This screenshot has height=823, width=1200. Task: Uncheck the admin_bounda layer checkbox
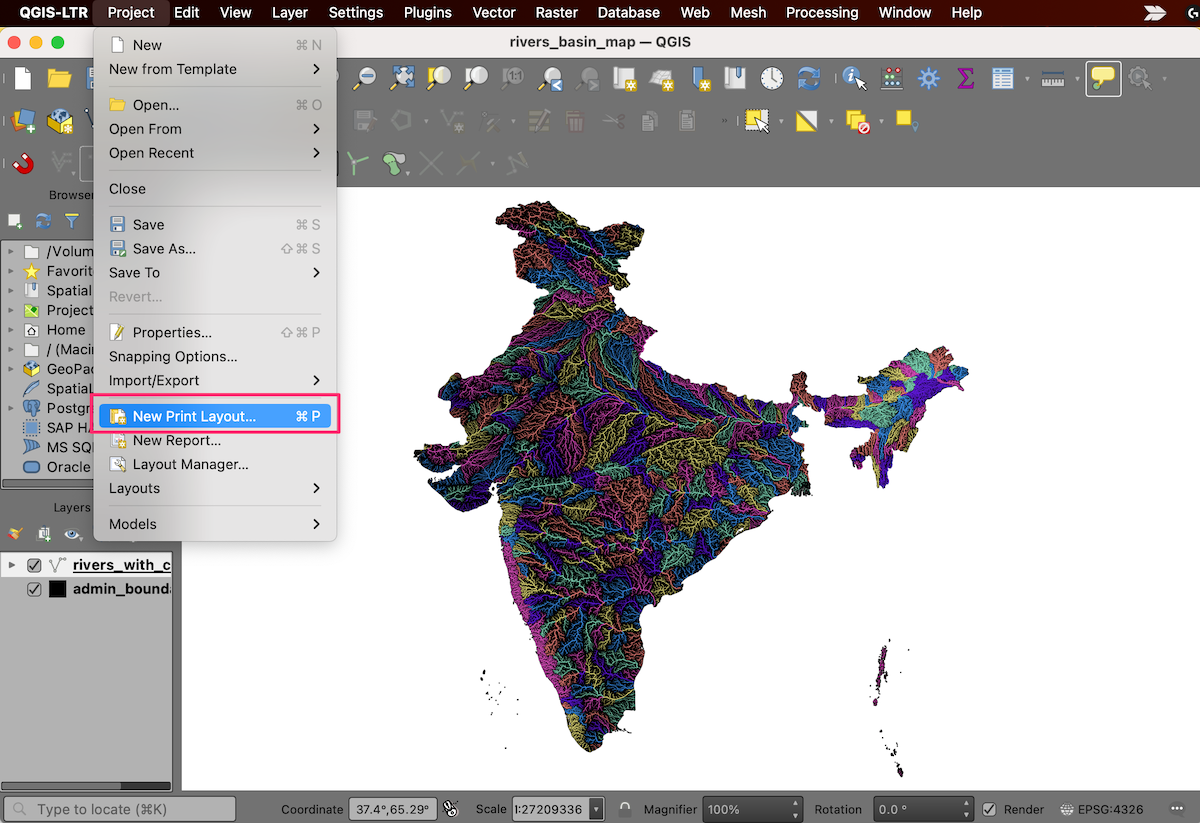[x=34, y=589]
